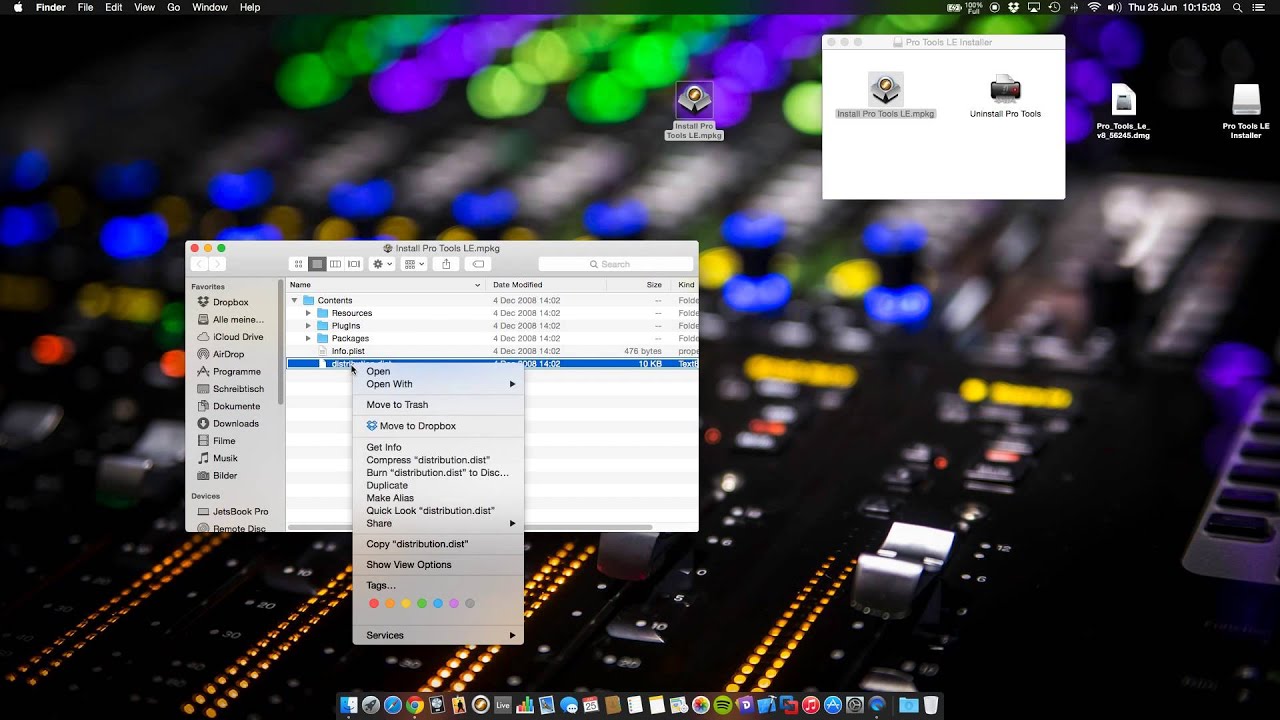Image resolution: width=1280 pixels, height=720 pixels.
Task: Go back in Finder window
Action: [198, 264]
